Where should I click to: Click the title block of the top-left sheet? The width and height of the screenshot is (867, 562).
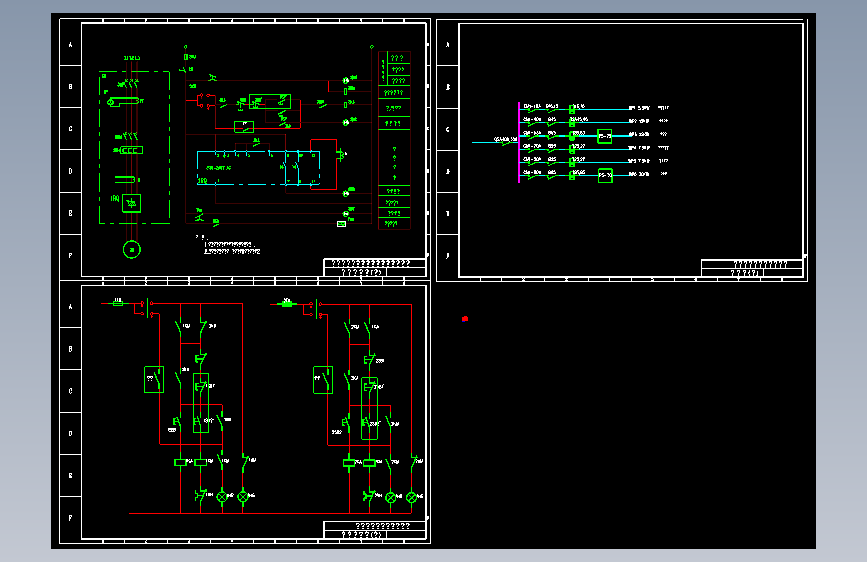click(374, 267)
